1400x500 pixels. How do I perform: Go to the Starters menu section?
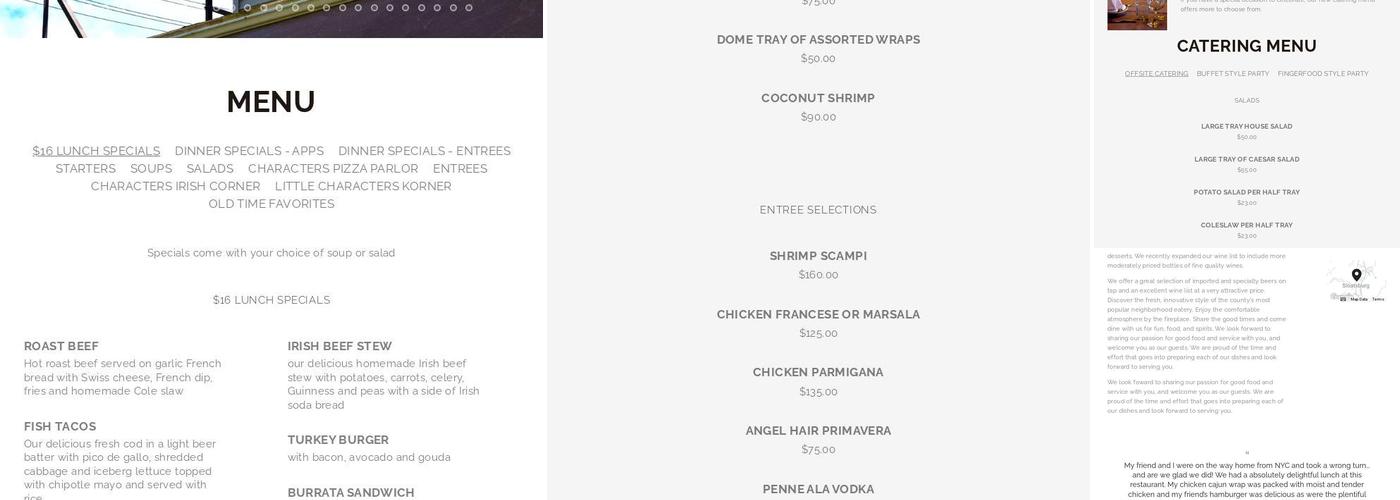85,169
